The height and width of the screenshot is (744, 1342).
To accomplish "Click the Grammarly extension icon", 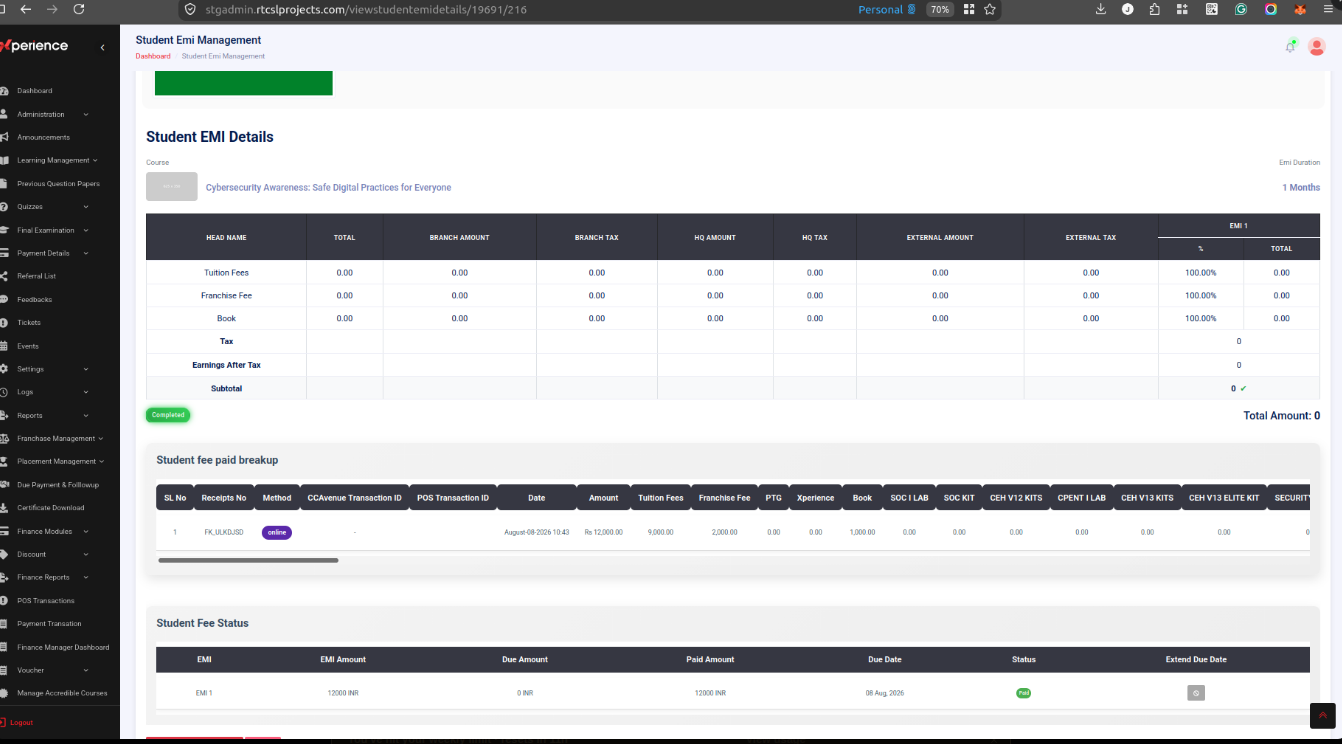I will (x=1241, y=9).
